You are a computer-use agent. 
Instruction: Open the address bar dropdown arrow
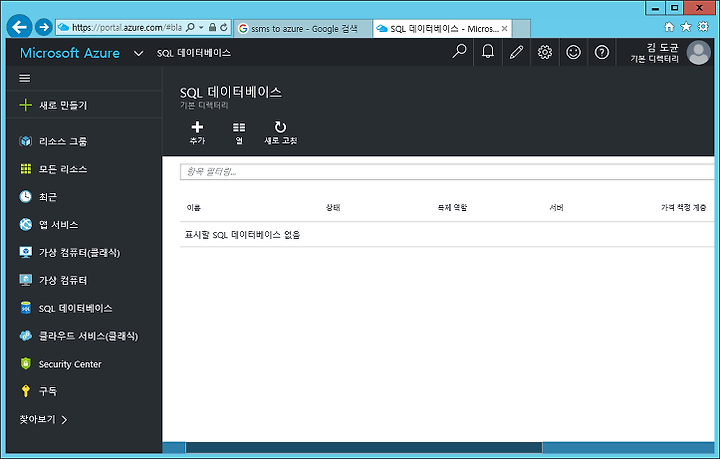coord(201,28)
